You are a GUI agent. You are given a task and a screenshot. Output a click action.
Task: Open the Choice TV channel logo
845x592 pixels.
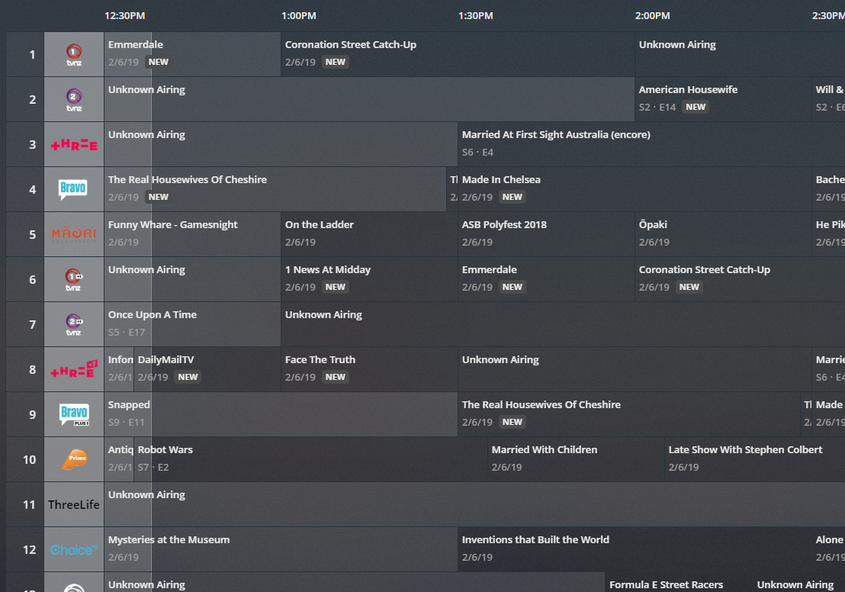74,549
